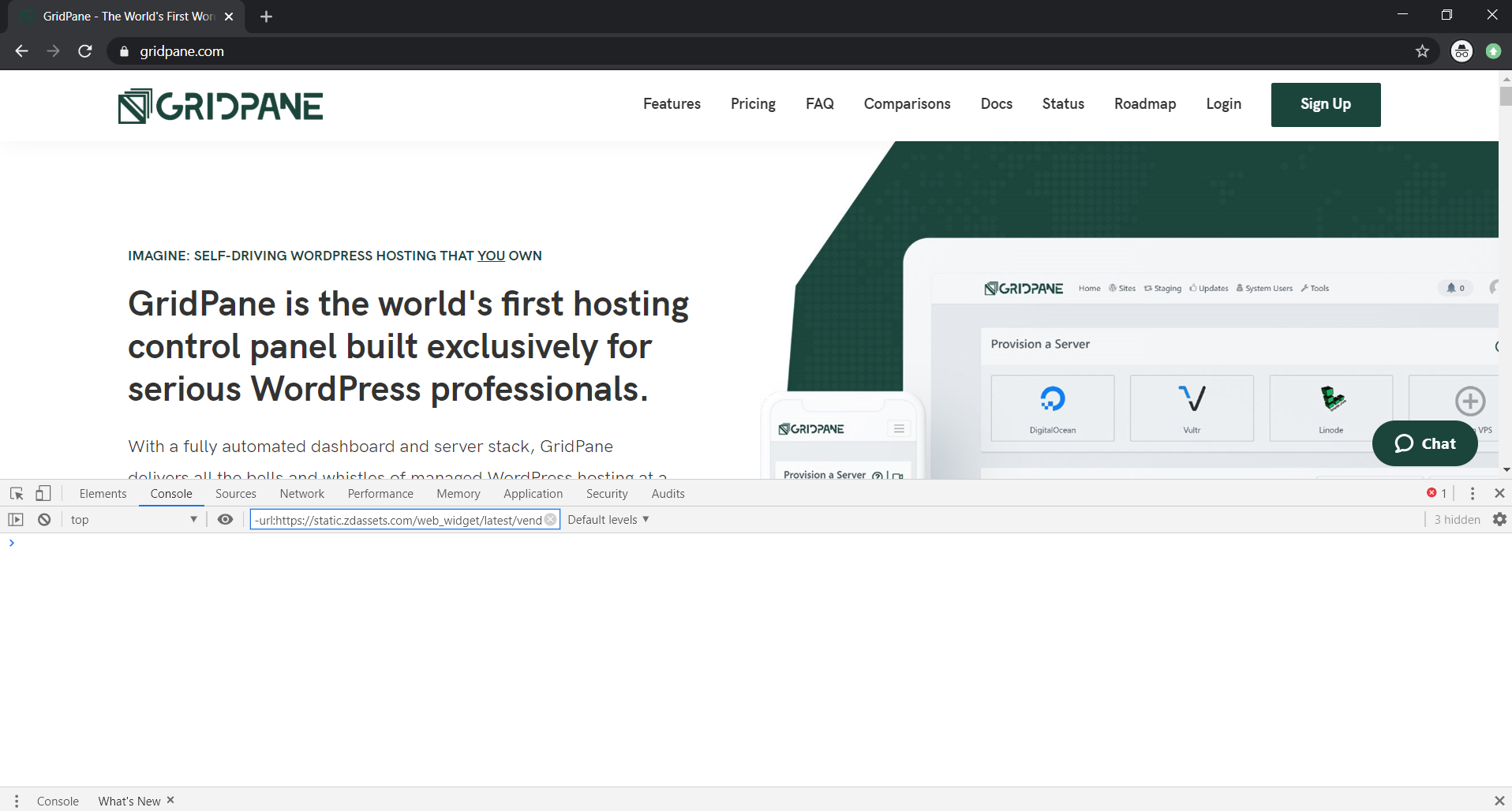1512x811 pixels.
Task: Close the What's New drawer tab
Action: tap(170, 800)
